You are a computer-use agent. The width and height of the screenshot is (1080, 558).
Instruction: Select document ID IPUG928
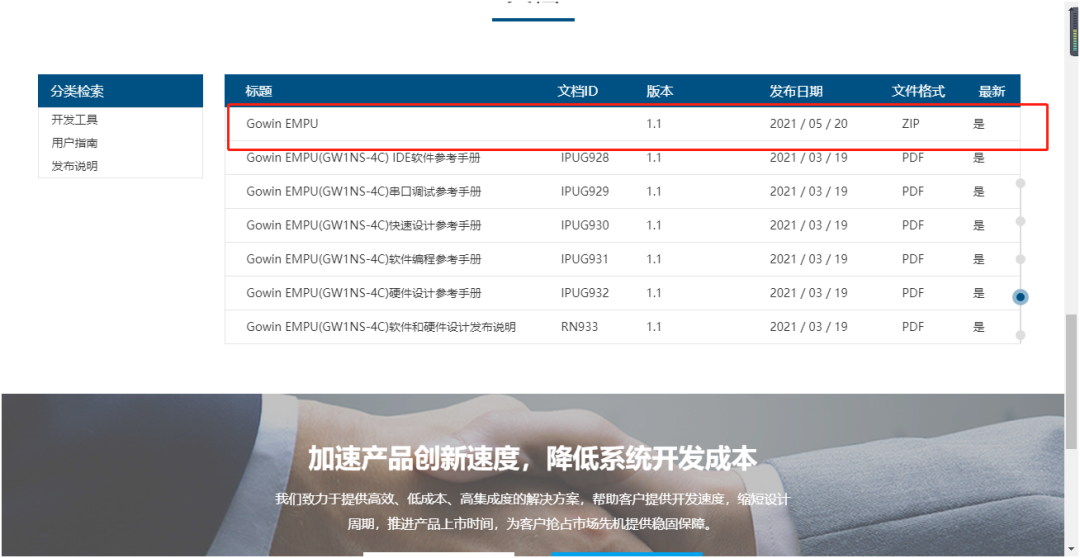[585, 158]
